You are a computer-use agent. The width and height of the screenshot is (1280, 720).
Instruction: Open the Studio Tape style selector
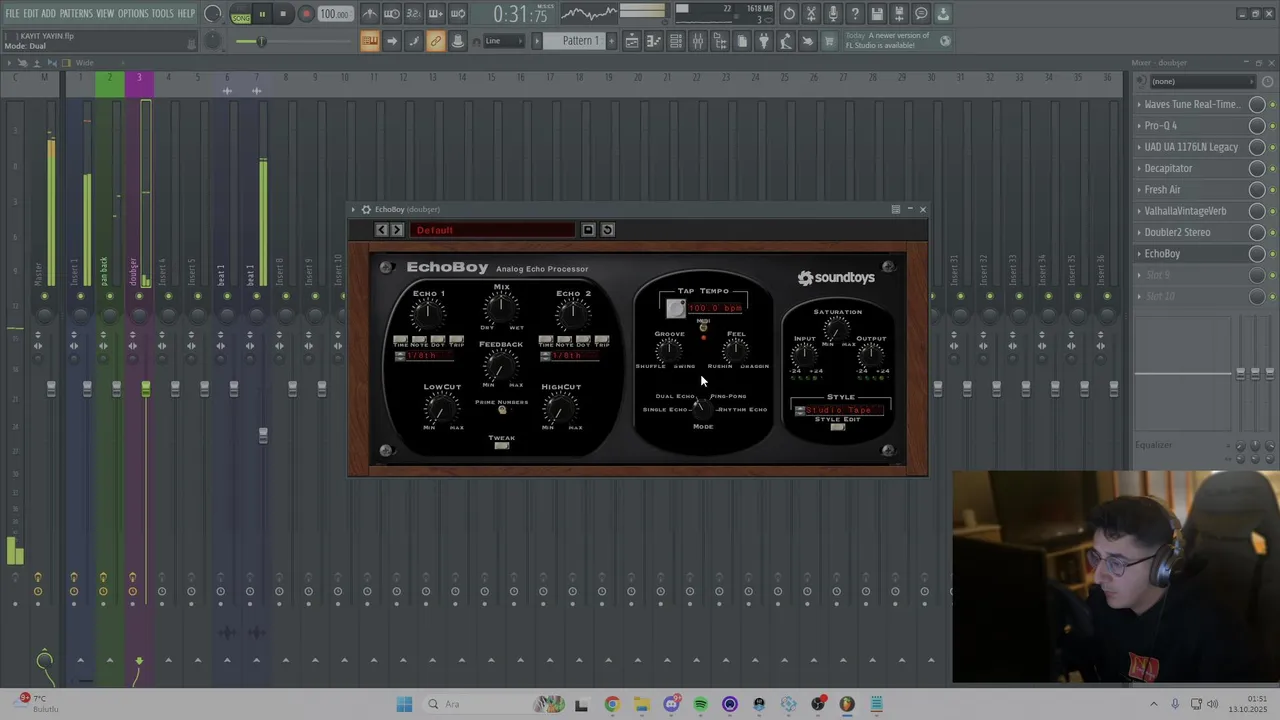(840, 410)
